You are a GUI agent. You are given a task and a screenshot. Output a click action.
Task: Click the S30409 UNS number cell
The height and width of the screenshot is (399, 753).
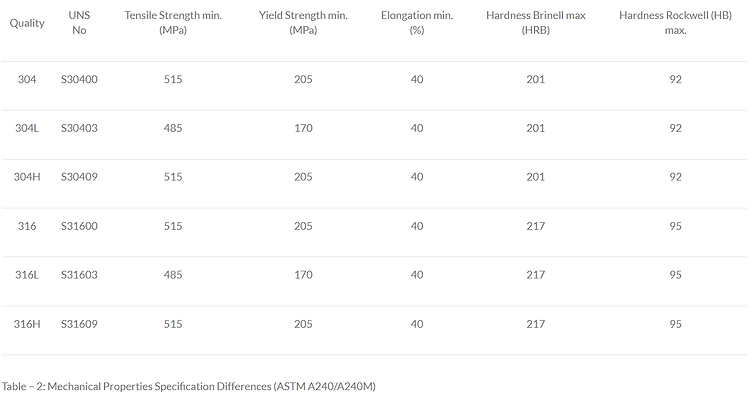[x=79, y=177]
